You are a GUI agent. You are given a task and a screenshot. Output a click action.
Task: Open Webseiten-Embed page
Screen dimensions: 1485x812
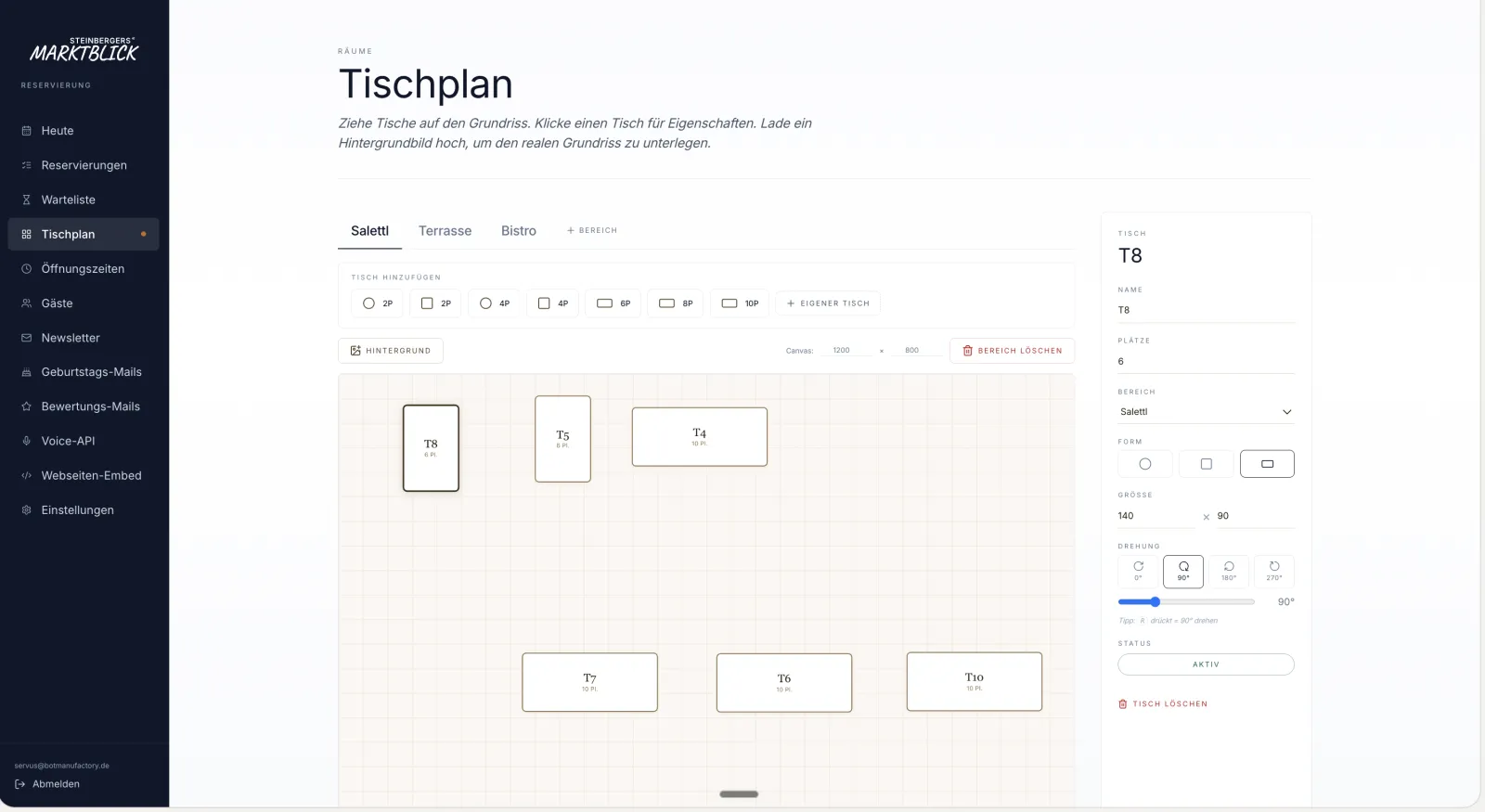(x=84, y=475)
